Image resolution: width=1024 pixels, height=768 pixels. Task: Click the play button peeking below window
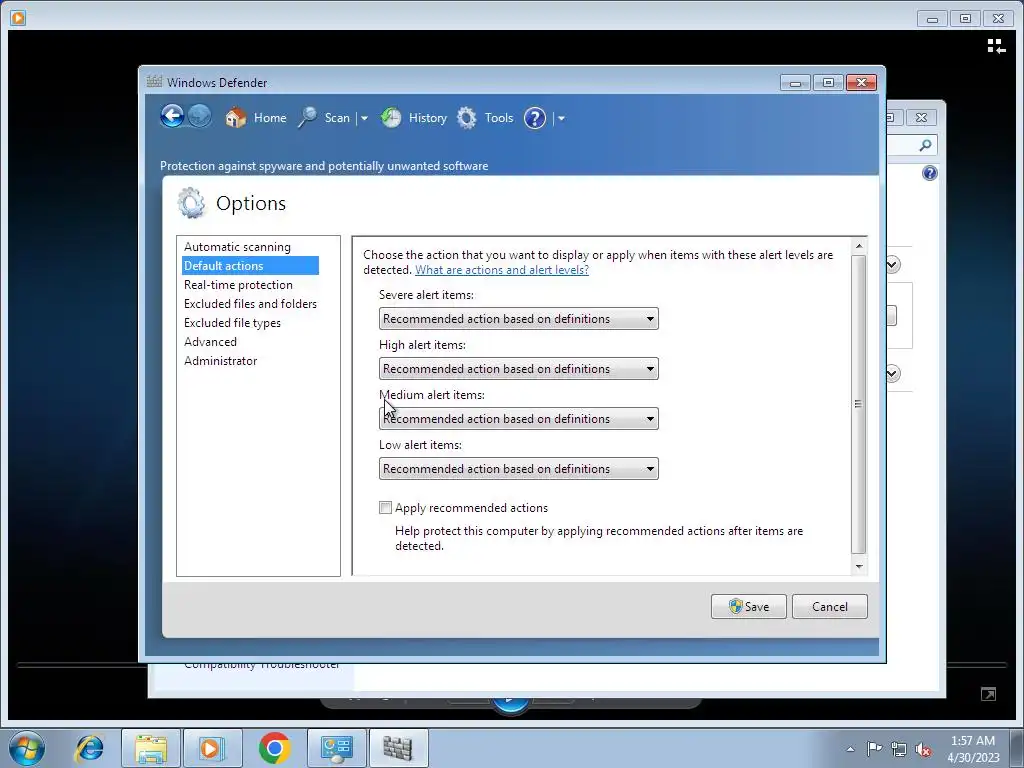(510, 704)
